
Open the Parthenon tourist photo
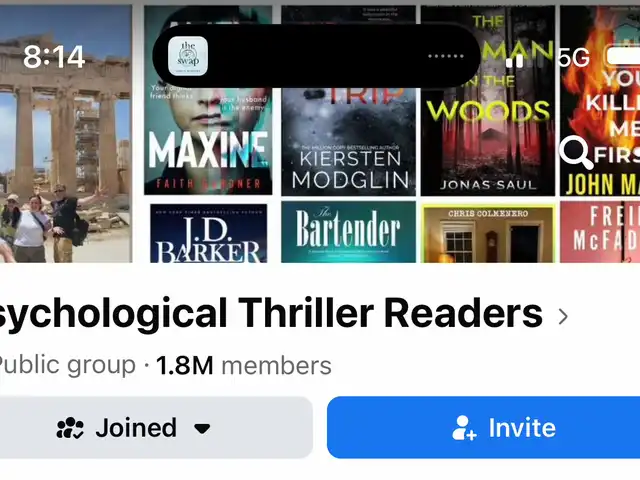[x=66, y=133]
